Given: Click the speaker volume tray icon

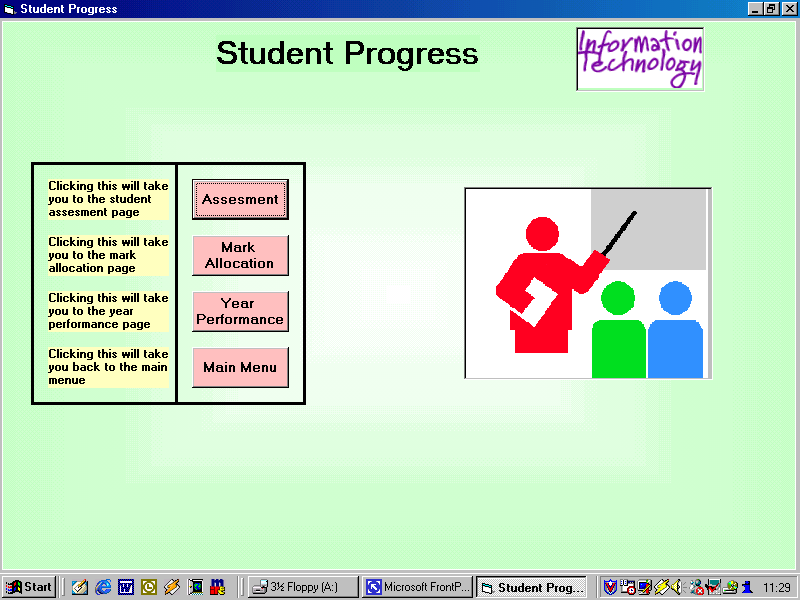Looking at the screenshot, I should 677,588.
